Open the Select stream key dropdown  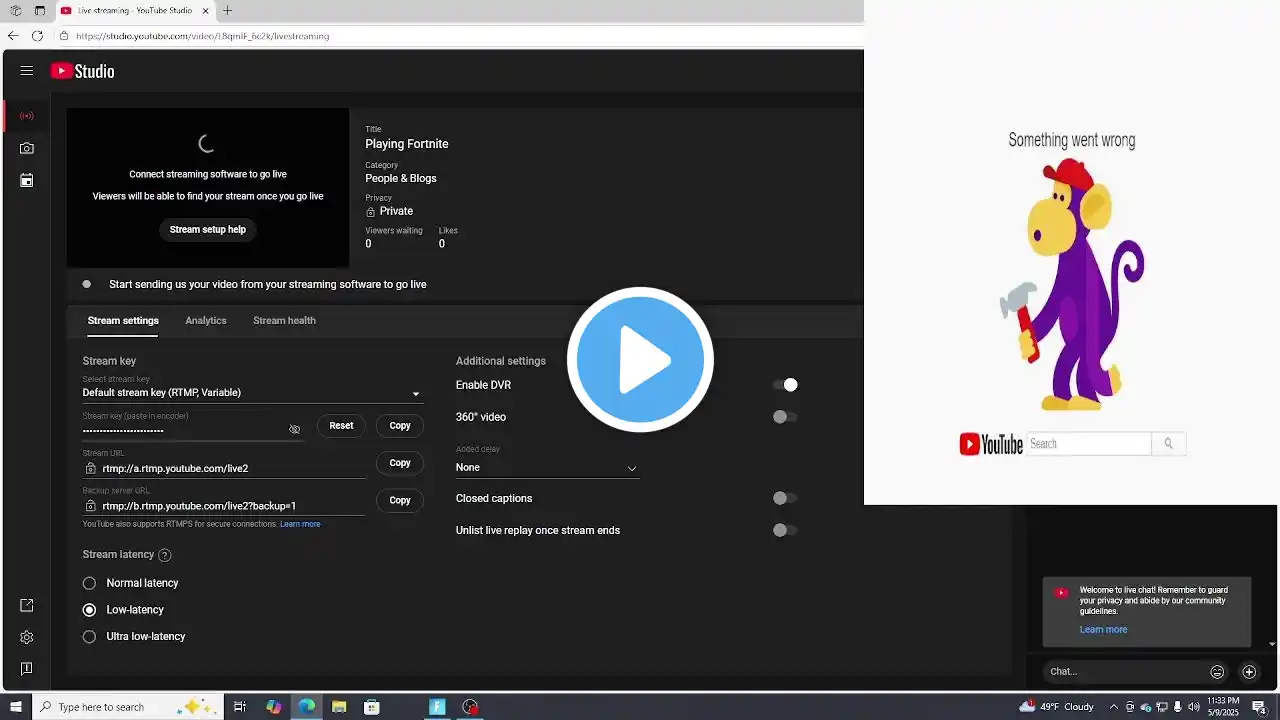(252, 392)
